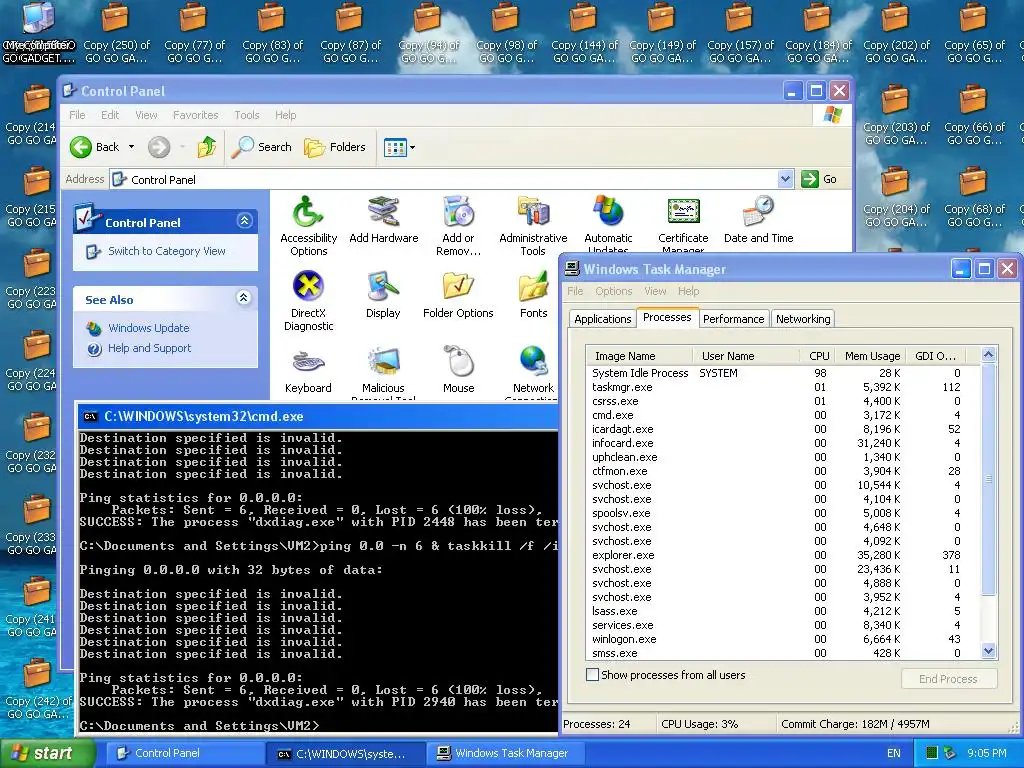Select the winlogon.exe process row
Viewport: 1024px width, 768px height.
pos(782,639)
